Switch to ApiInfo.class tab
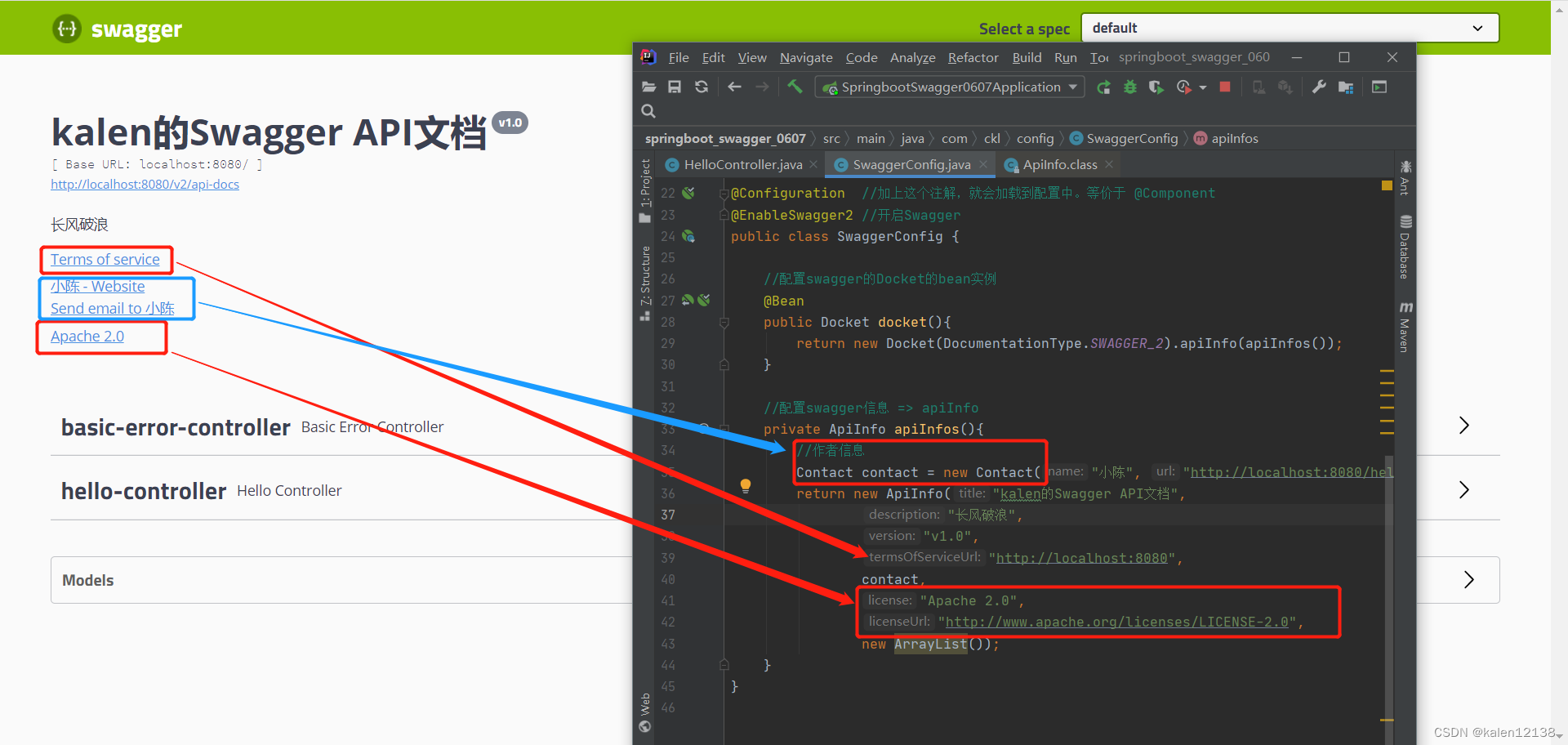The height and width of the screenshot is (745, 1568). 1060,164
